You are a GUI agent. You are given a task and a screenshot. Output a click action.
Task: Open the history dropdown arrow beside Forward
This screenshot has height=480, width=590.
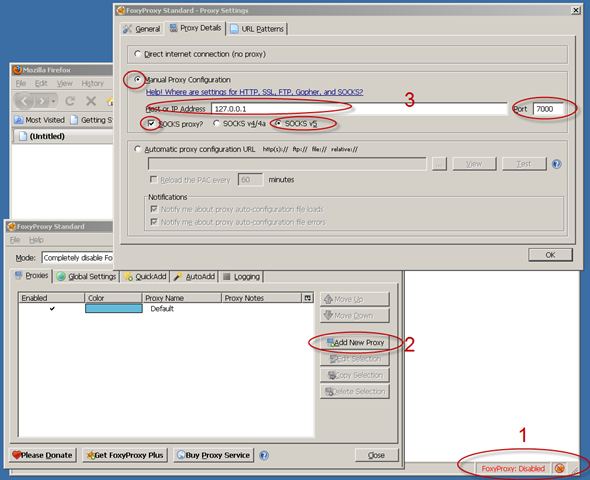53,101
